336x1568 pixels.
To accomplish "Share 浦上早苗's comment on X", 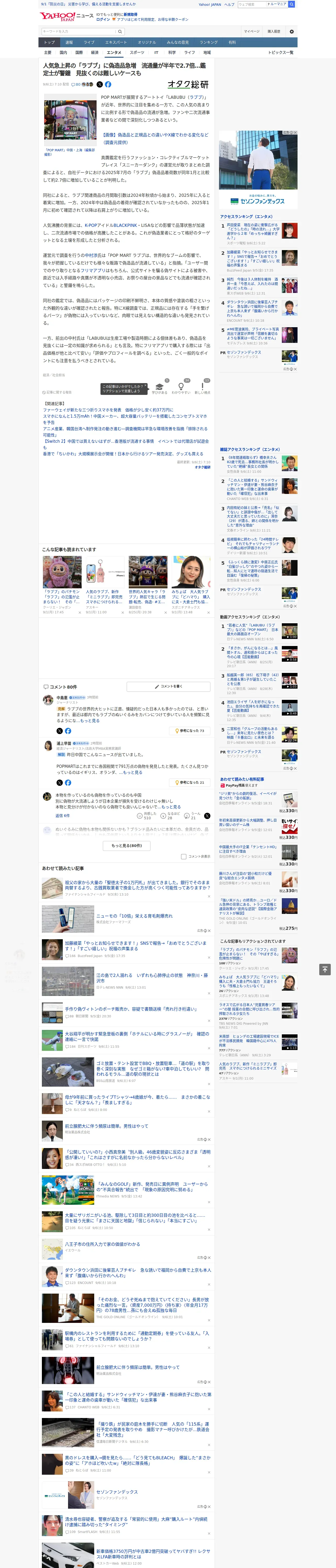I will (x=60, y=783).
